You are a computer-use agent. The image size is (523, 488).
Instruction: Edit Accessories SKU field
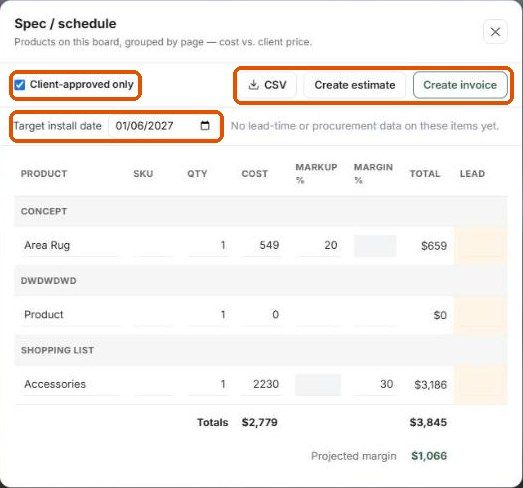pos(153,385)
